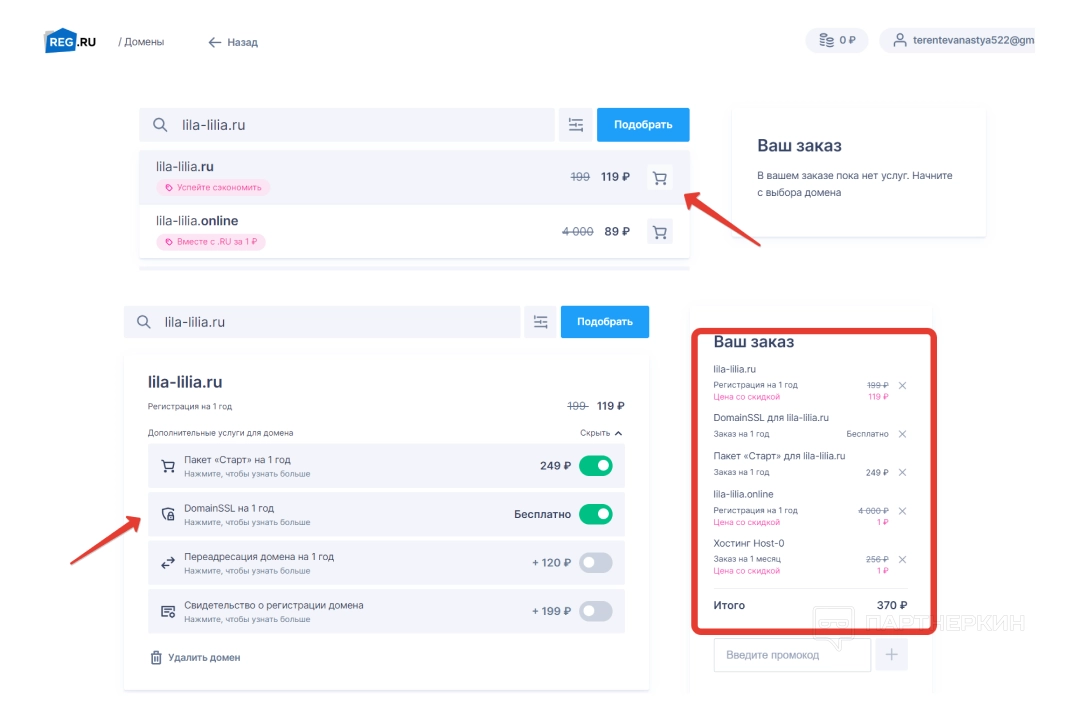Enable Свидетельство о регистрации домена toggle
The width and height of the screenshot is (1076, 703).
tap(596, 611)
